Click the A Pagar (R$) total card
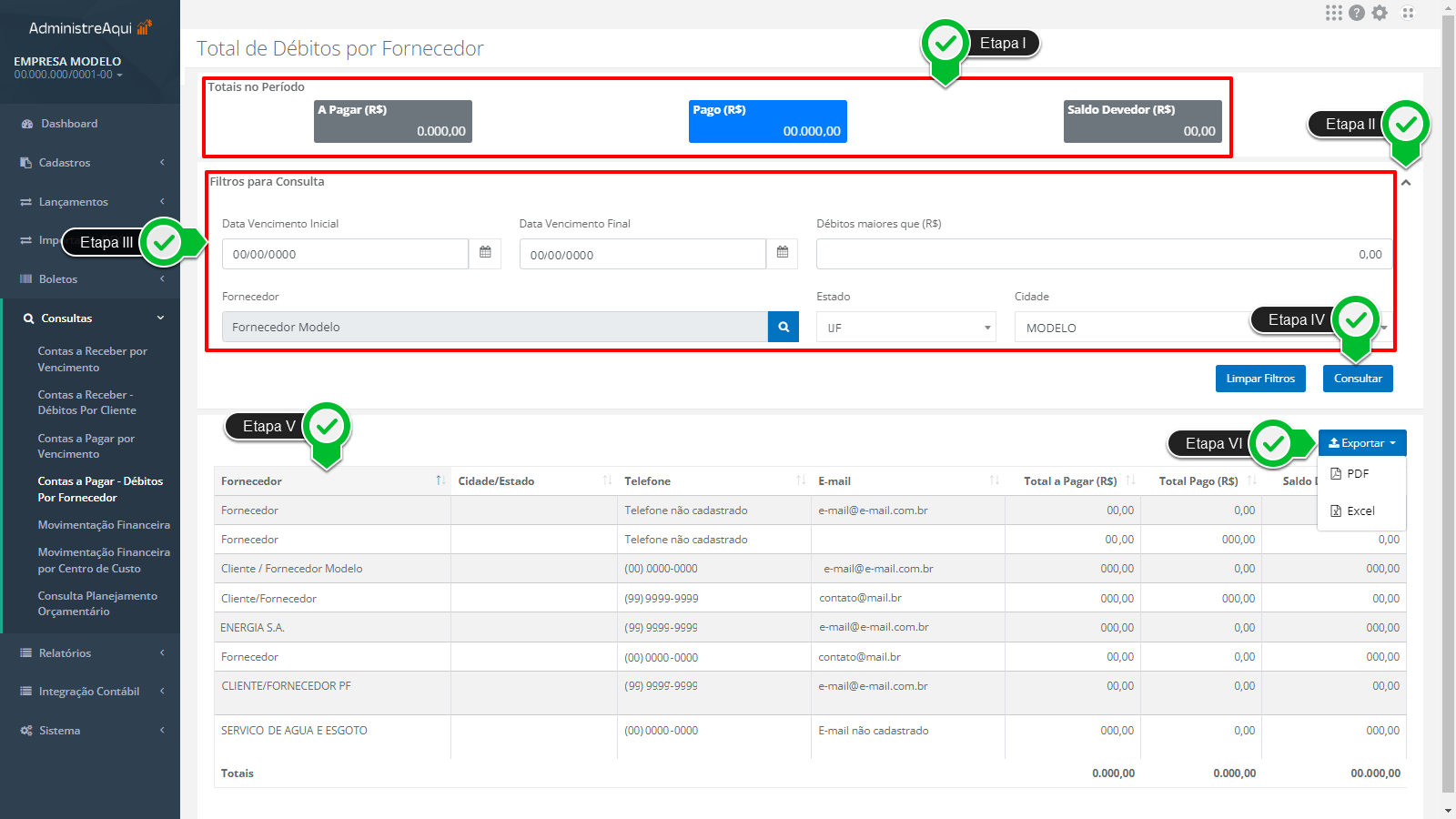Screen dimensions: 1456x819 coord(393,121)
